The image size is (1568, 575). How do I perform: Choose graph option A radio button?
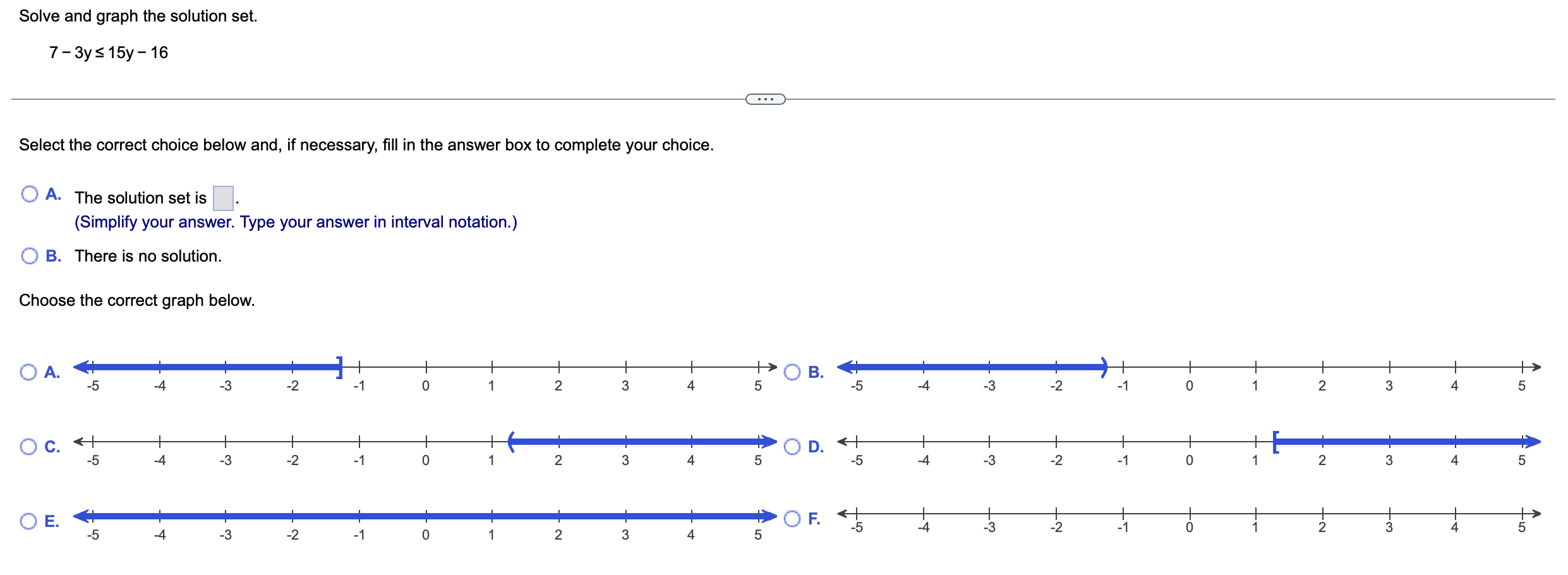pyautogui.click(x=28, y=372)
